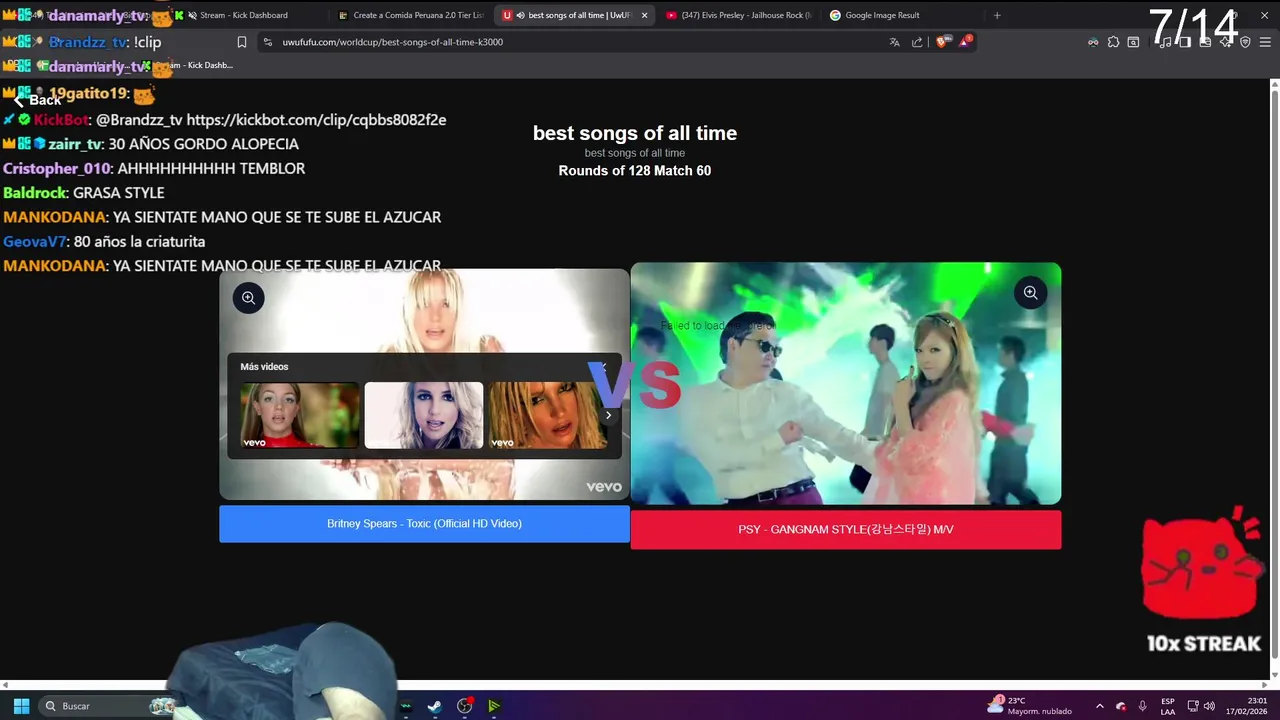Zoom into the Britney Spears image
The image size is (1280, 720).
(248, 298)
